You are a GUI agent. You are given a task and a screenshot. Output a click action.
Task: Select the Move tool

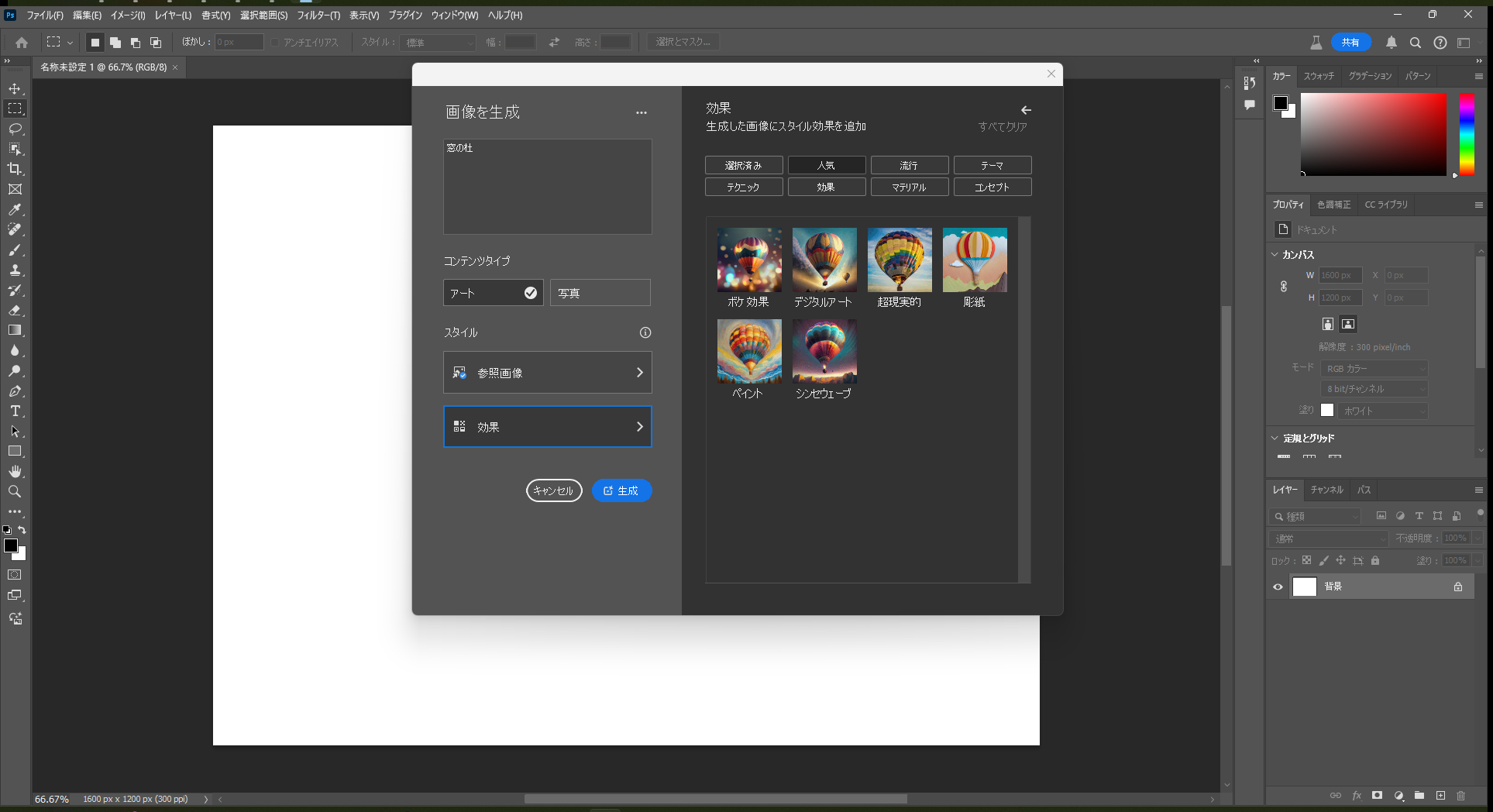[x=15, y=88]
